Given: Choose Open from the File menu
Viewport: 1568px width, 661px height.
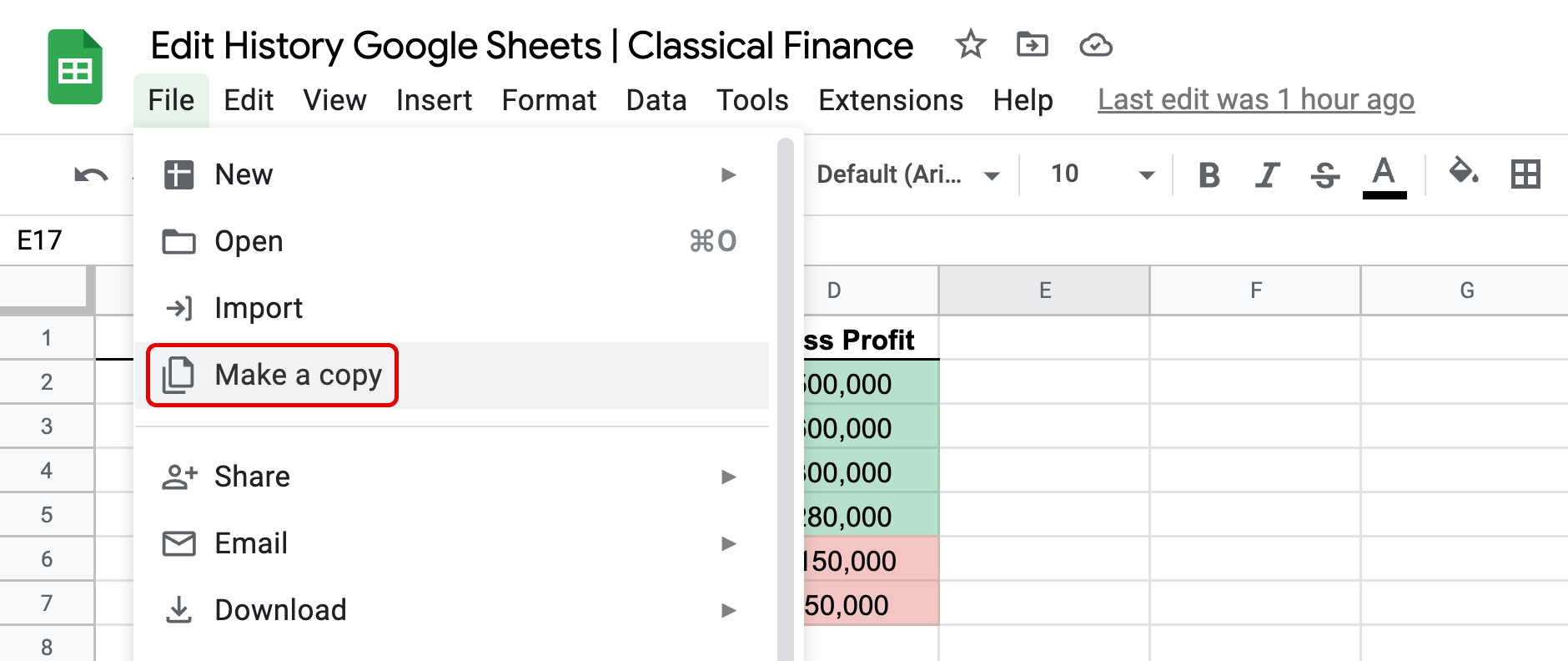Looking at the screenshot, I should coord(451,241).
